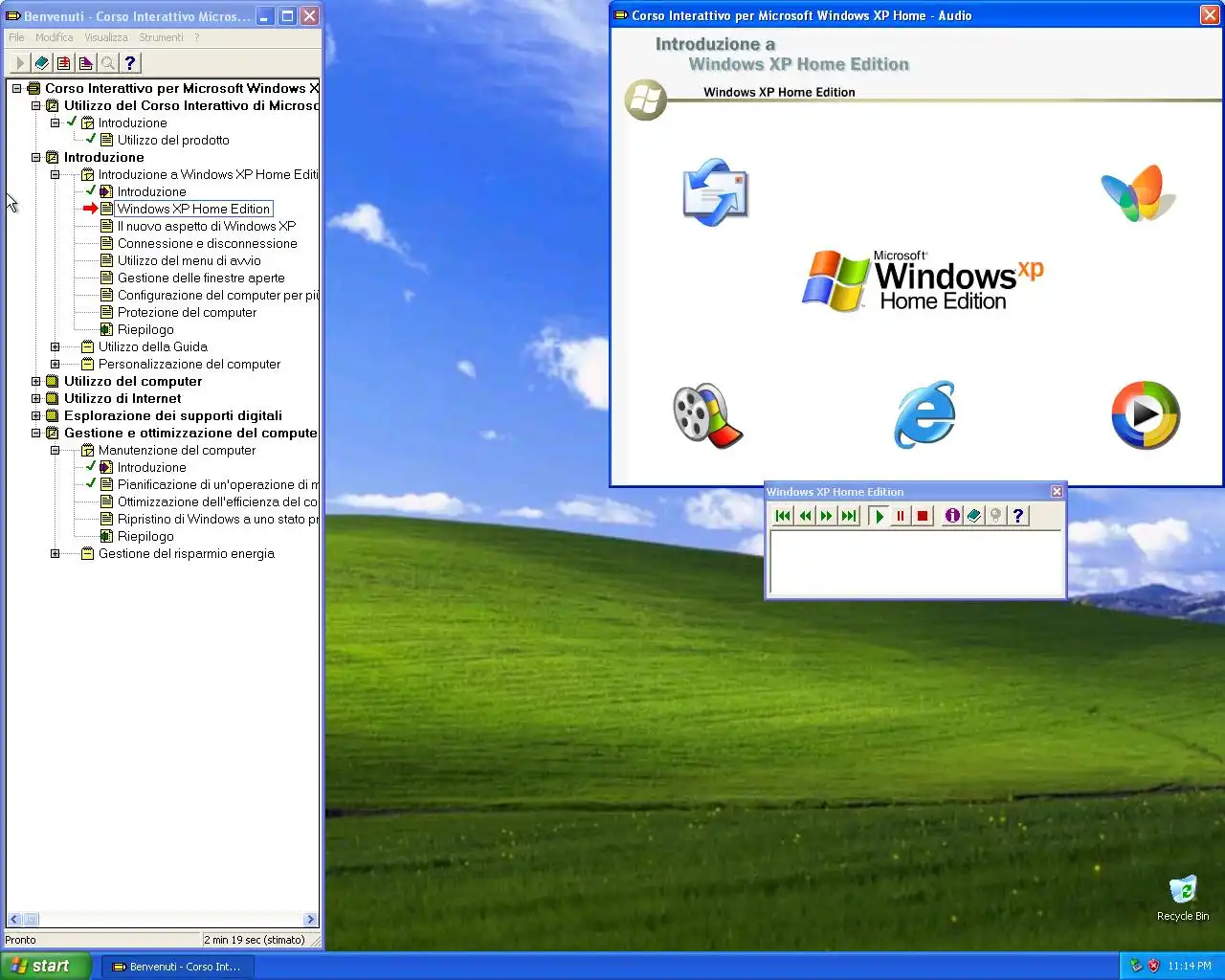Click the question mark help in player toolbar
This screenshot has height=980, width=1225.
click(1018, 516)
